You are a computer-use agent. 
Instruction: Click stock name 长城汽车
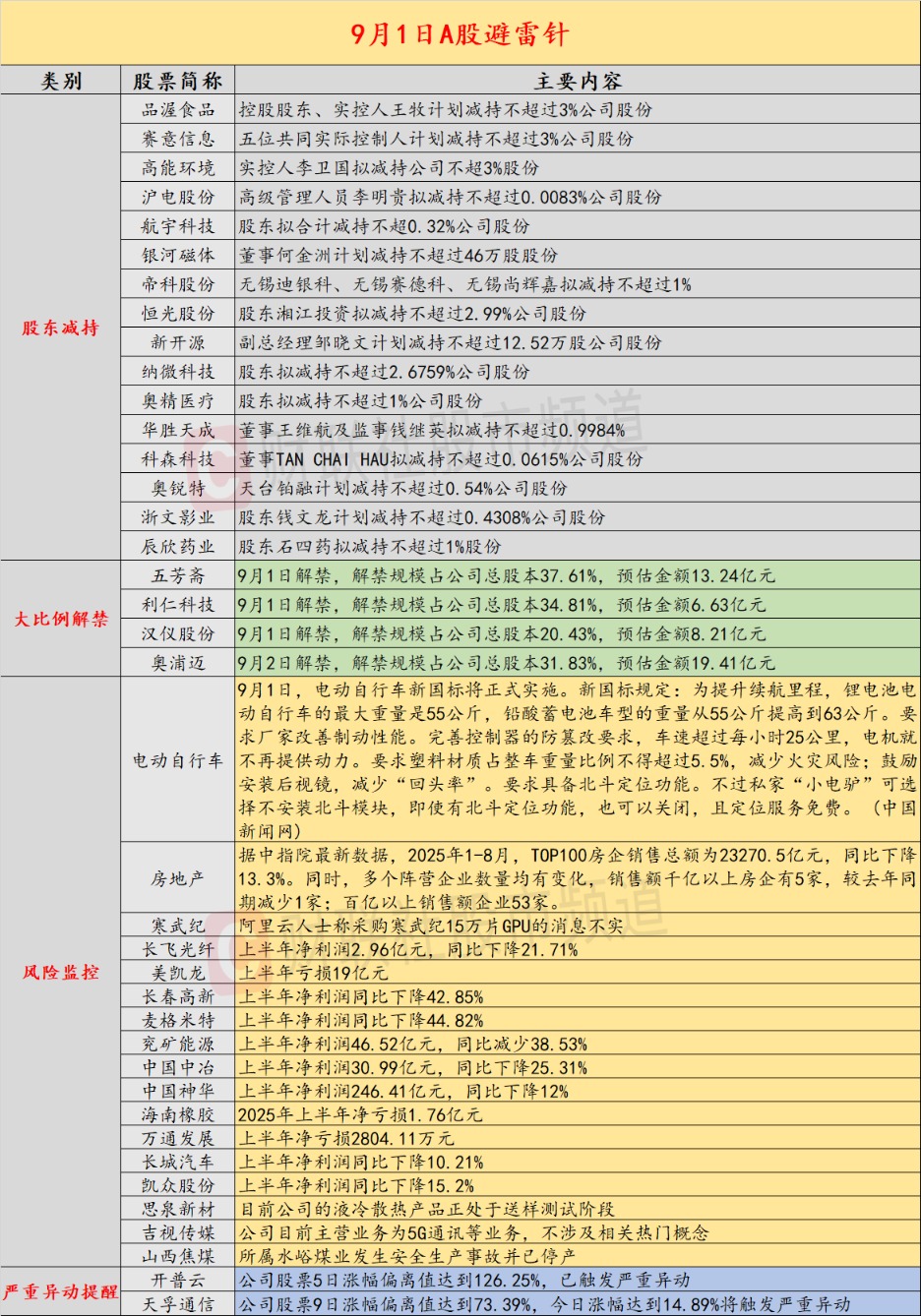click(178, 1162)
